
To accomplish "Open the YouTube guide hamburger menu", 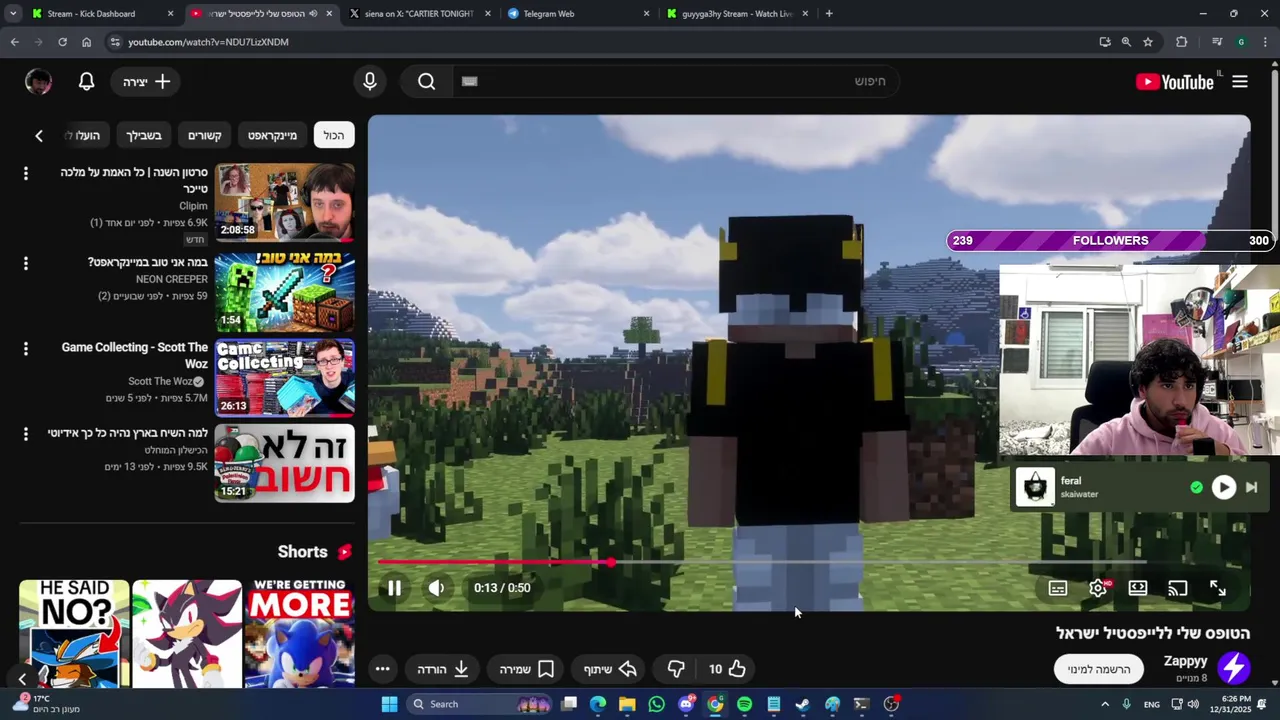I will pos(1240,82).
